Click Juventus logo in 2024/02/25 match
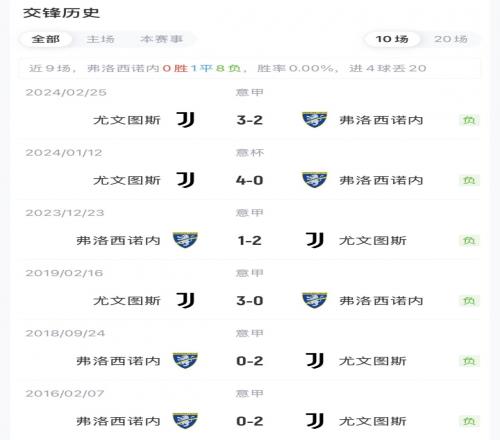 185,120
